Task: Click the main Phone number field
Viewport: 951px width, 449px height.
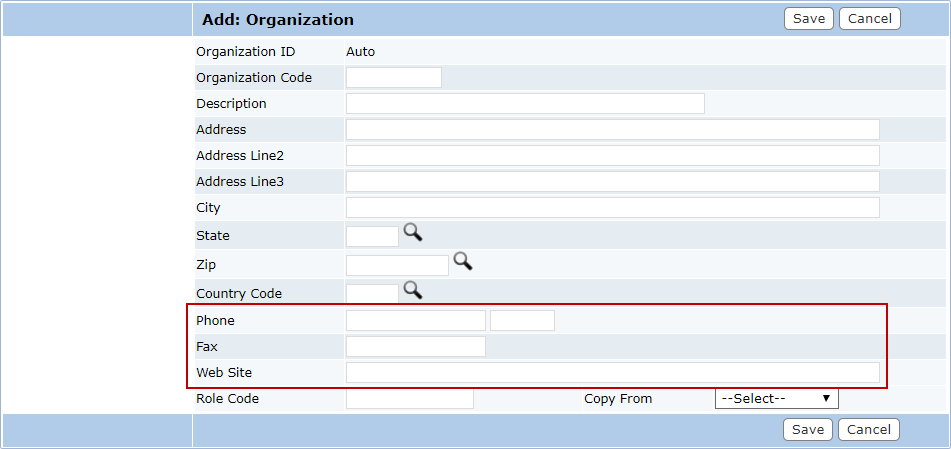Action: [x=416, y=320]
